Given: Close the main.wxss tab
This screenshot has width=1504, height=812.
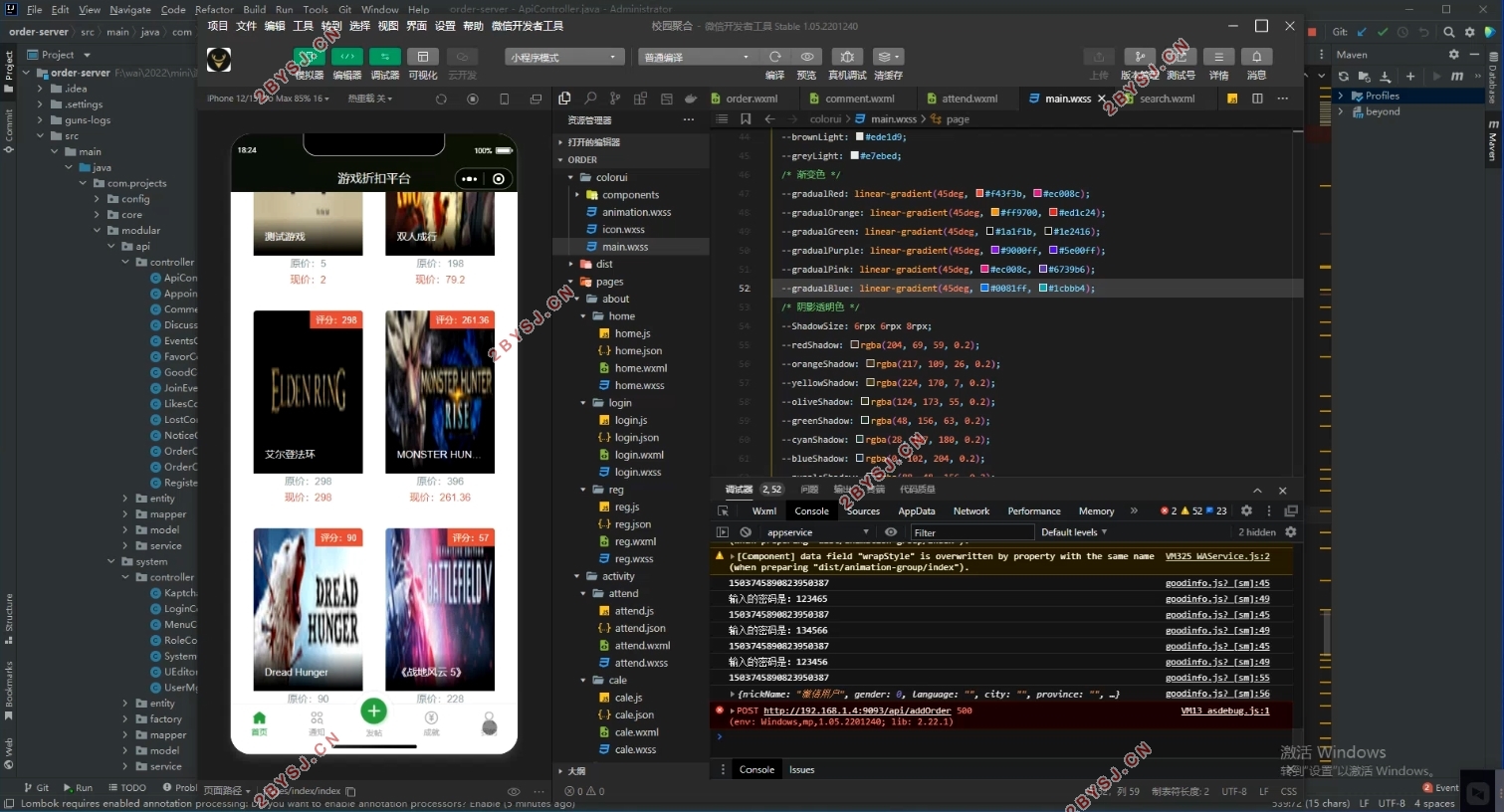Looking at the screenshot, I should 1102,99.
